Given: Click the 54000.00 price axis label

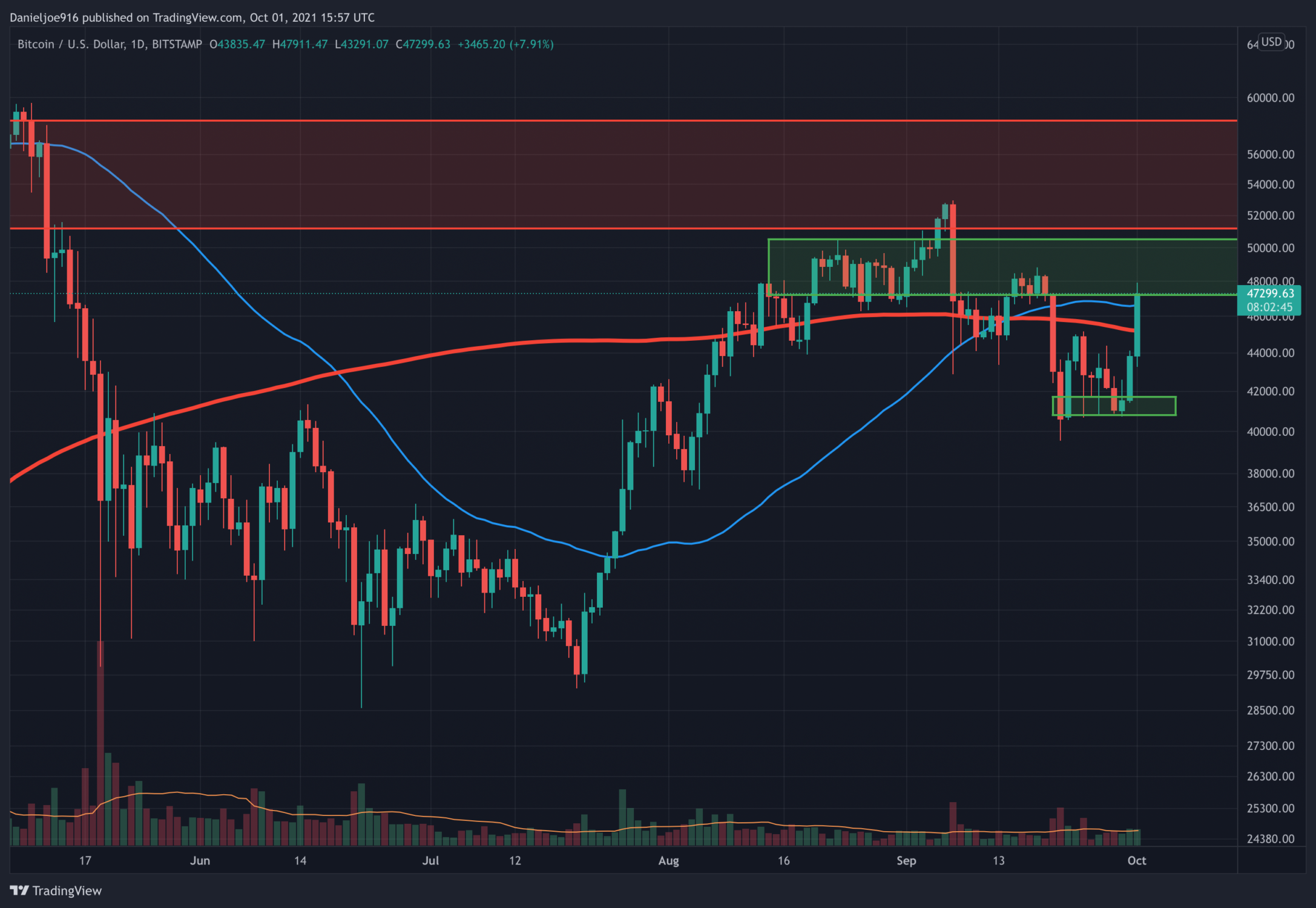Looking at the screenshot, I should (1271, 185).
